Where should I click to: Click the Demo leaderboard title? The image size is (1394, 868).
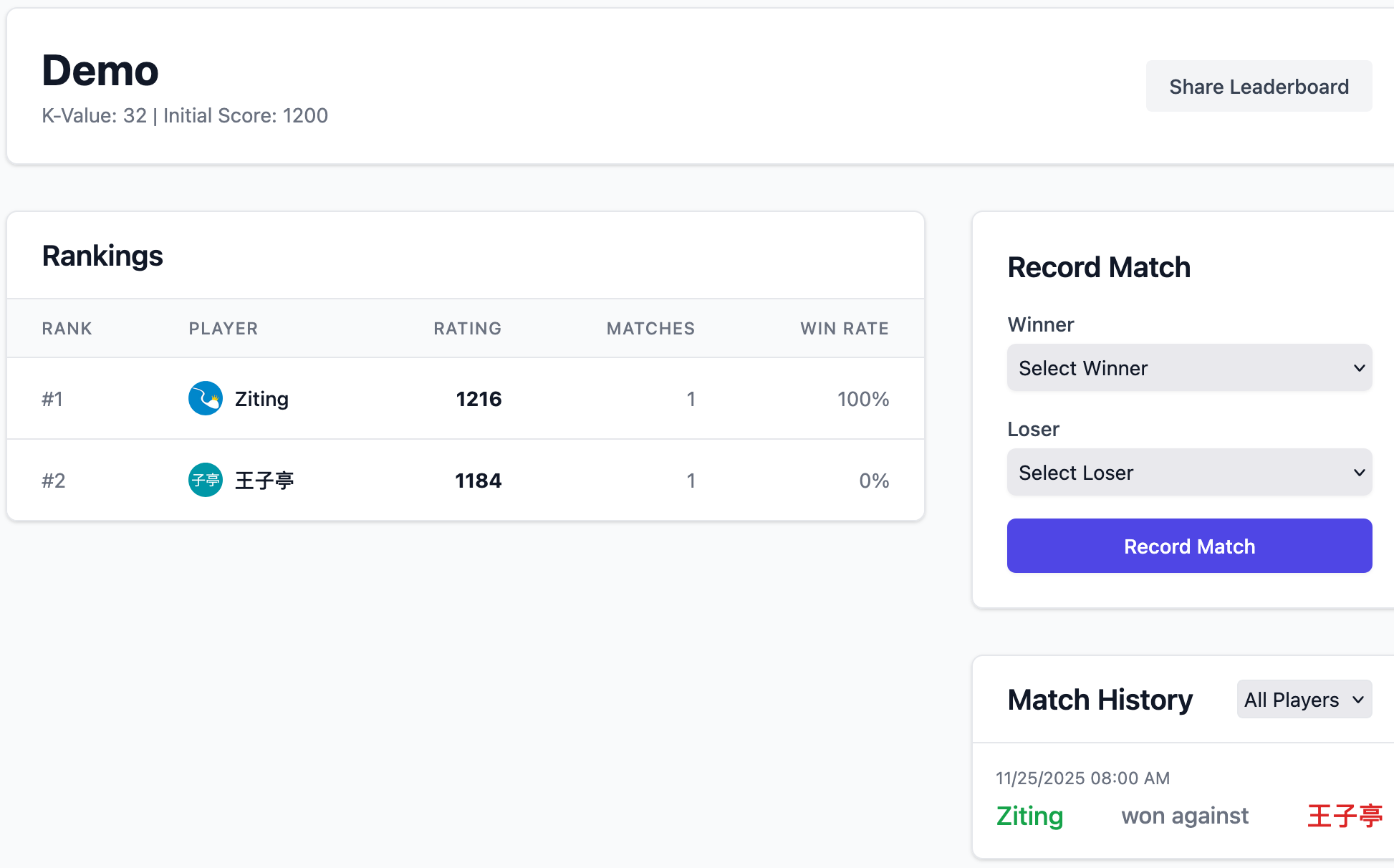tap(100, 71)
